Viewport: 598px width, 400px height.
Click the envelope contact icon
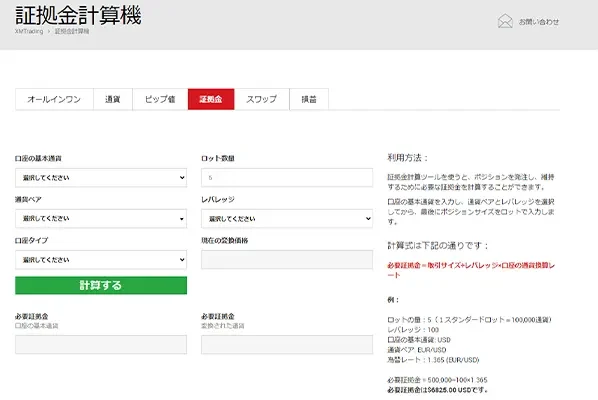[x=505, y=21]
